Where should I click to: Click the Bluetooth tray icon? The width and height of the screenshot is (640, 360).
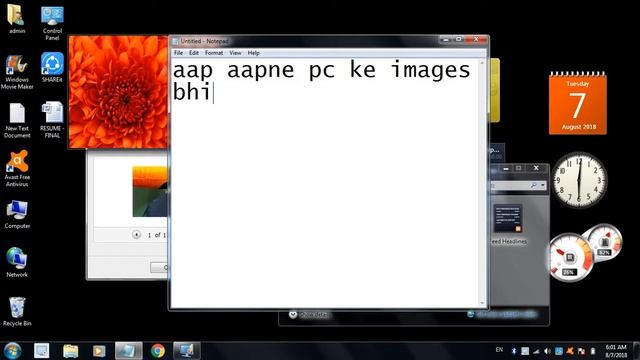(x=514, y=351)
